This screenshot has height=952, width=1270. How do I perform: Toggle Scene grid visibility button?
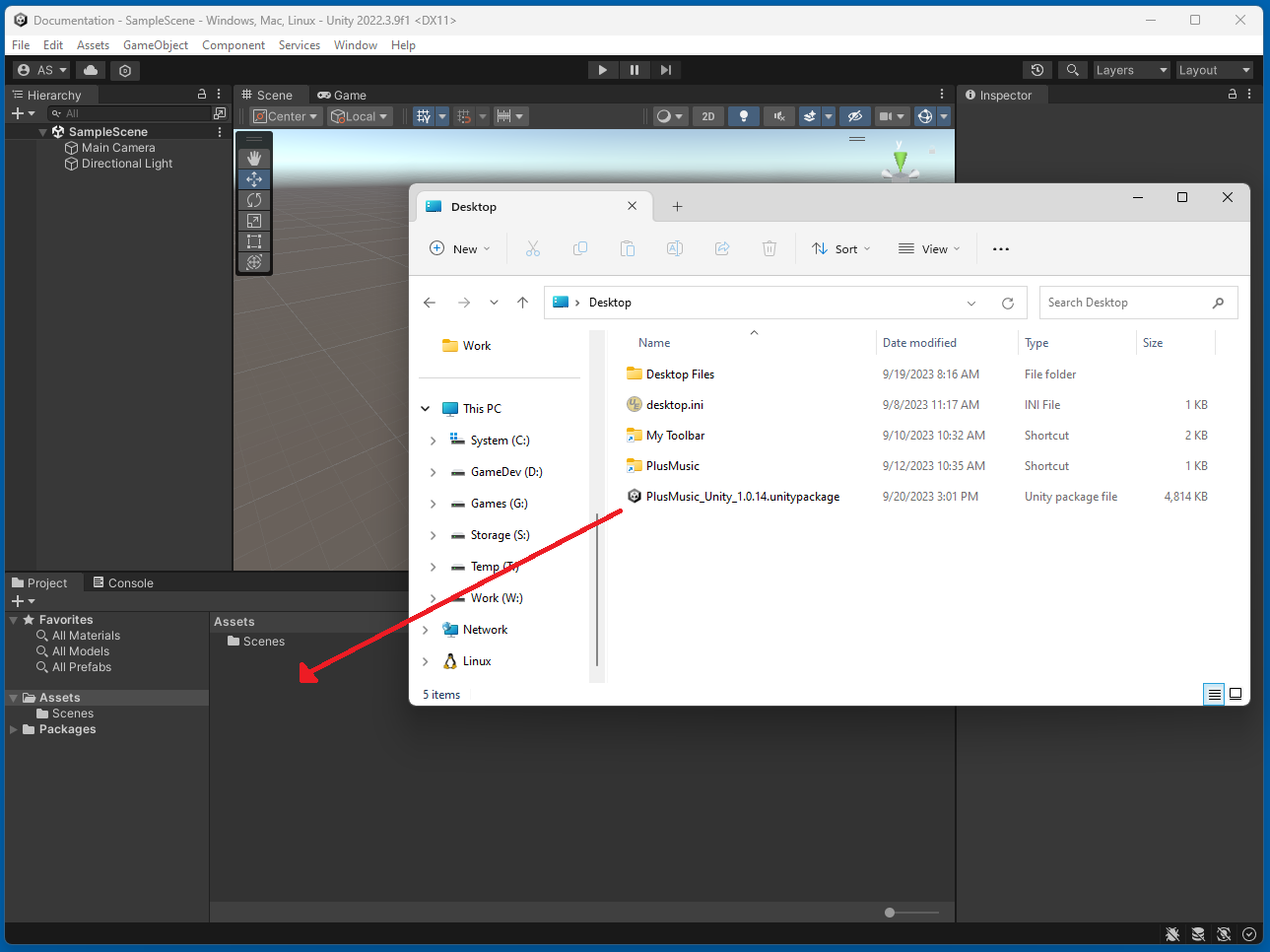(424, 116)
